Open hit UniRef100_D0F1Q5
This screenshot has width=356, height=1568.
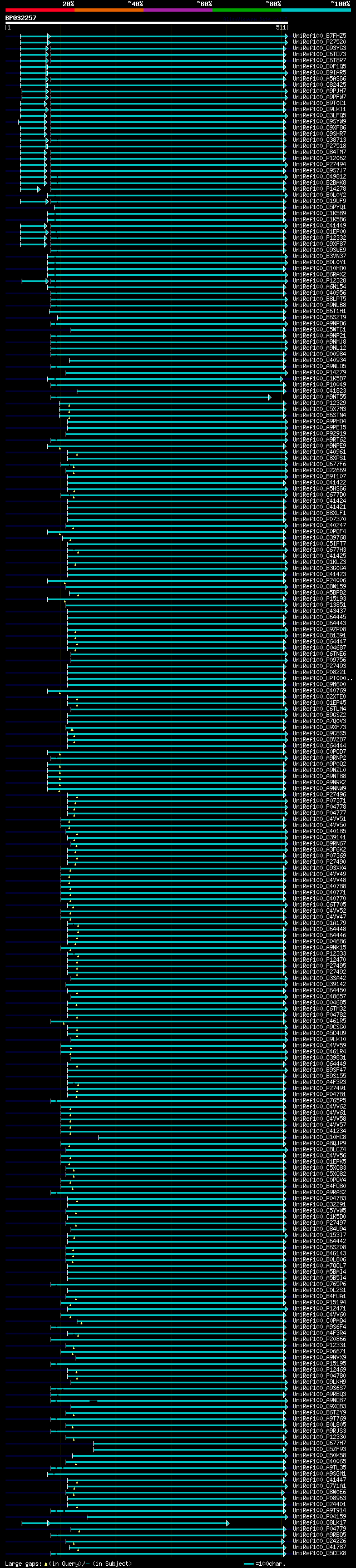[319, 66]
